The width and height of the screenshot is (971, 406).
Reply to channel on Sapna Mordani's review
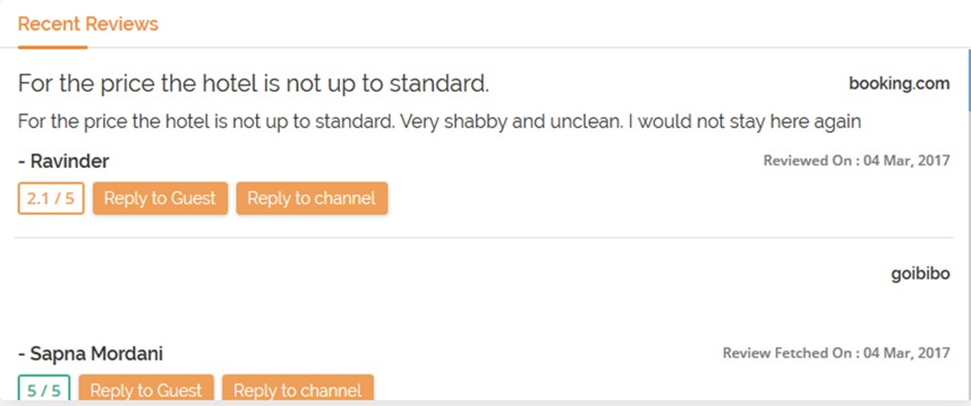tap(298, 390)
